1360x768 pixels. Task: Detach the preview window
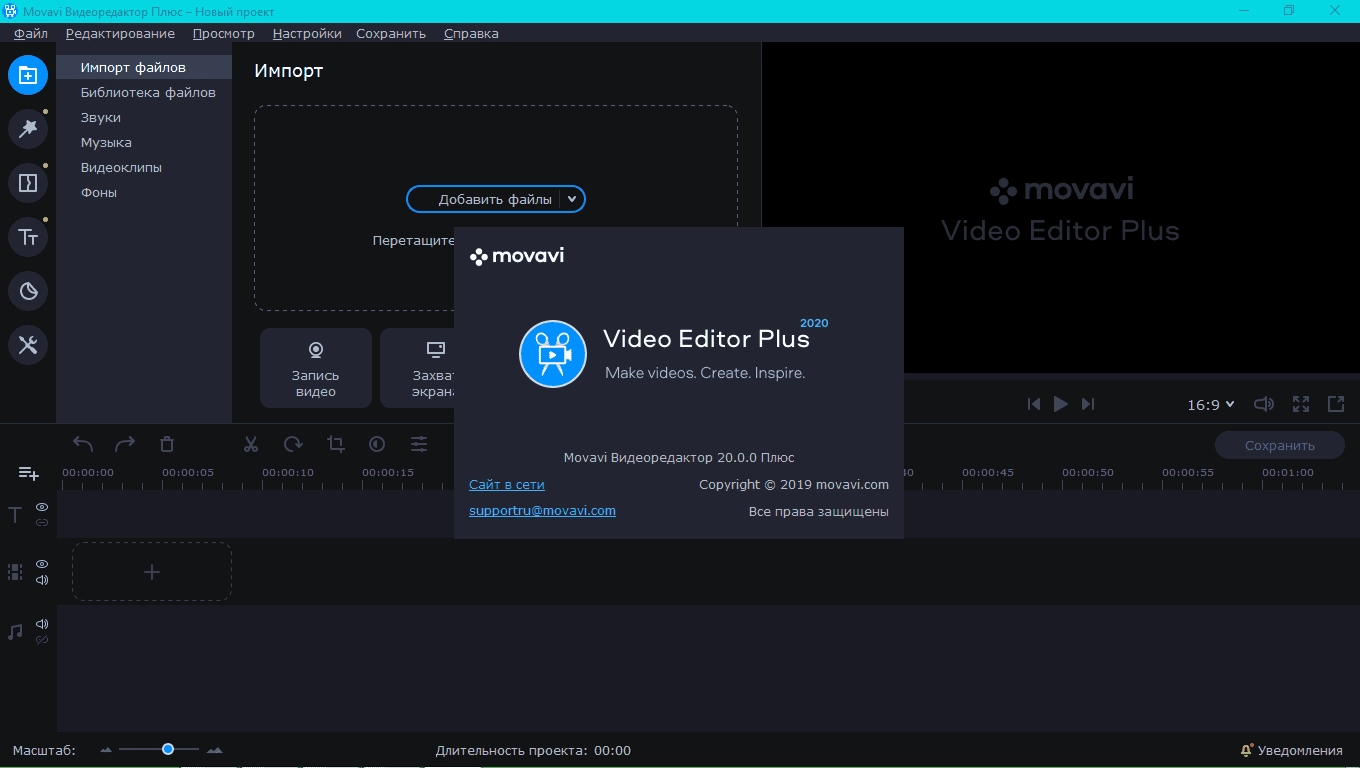coord(1336,404)
